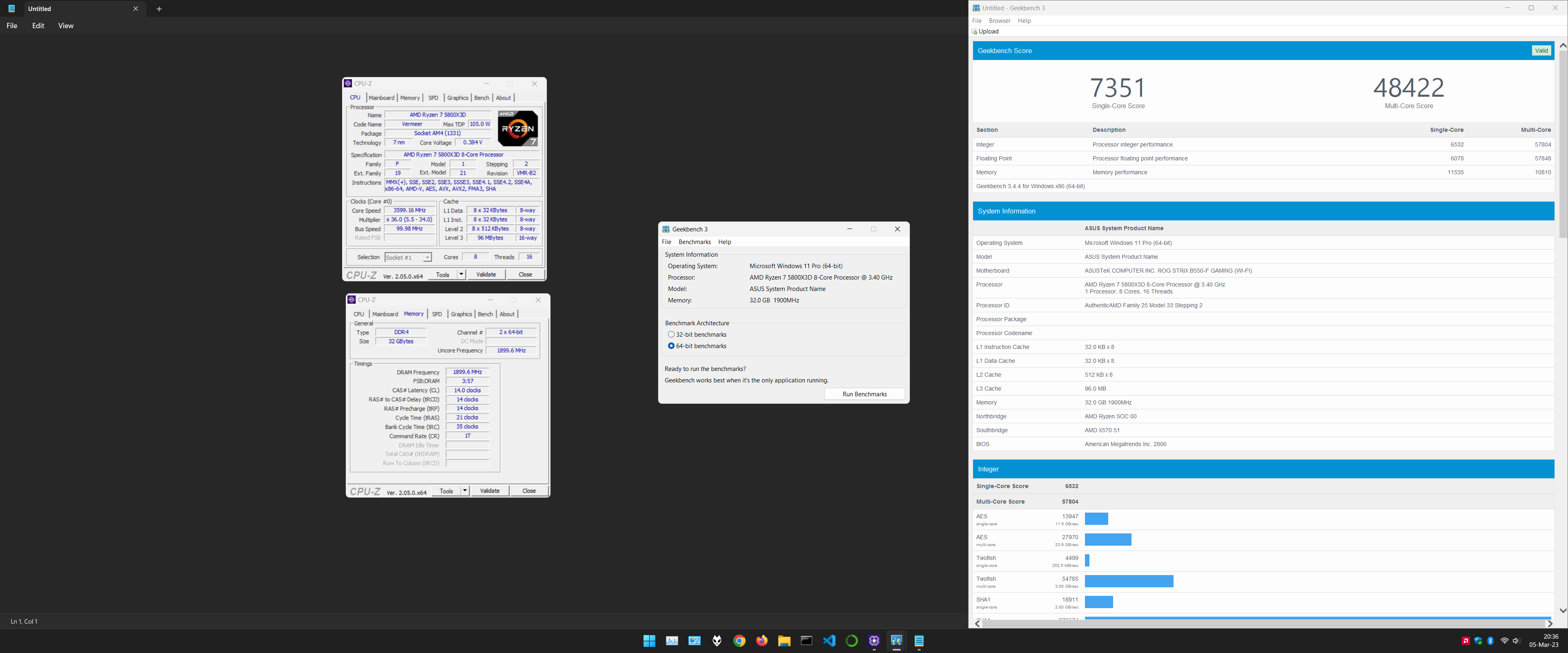Click the single-core score 7351

pos(1118,88)
